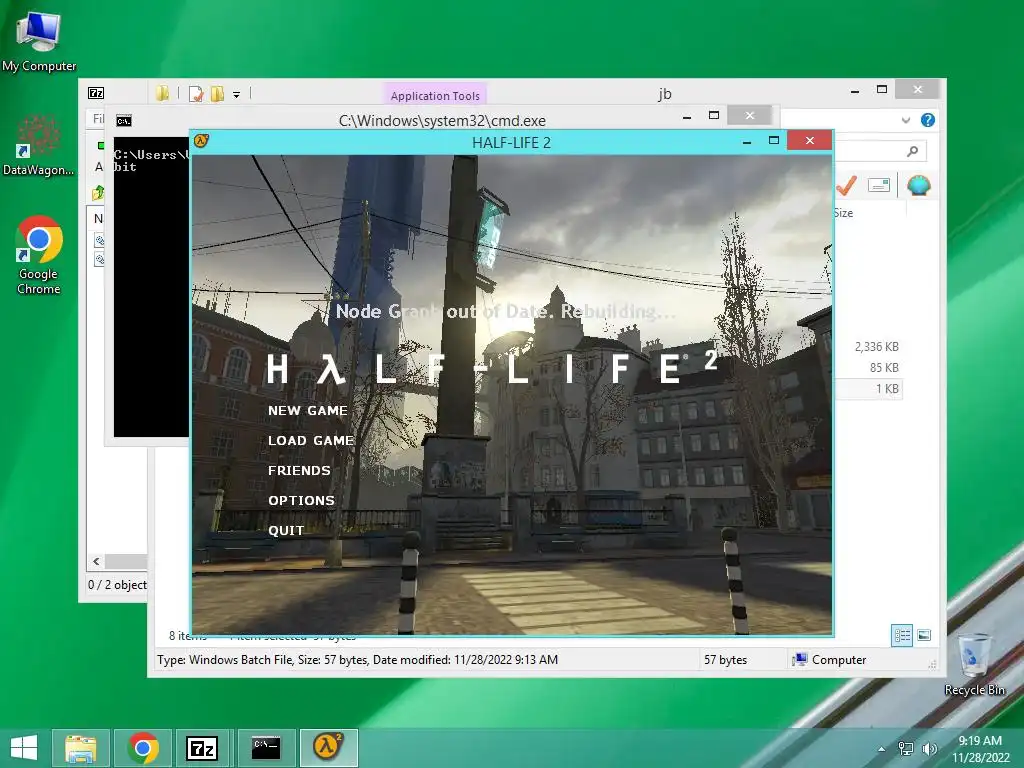
Task: Open LOAD GAME in Half-Life 2 menu
Action: pyautogui.click(x=311, y=441)
